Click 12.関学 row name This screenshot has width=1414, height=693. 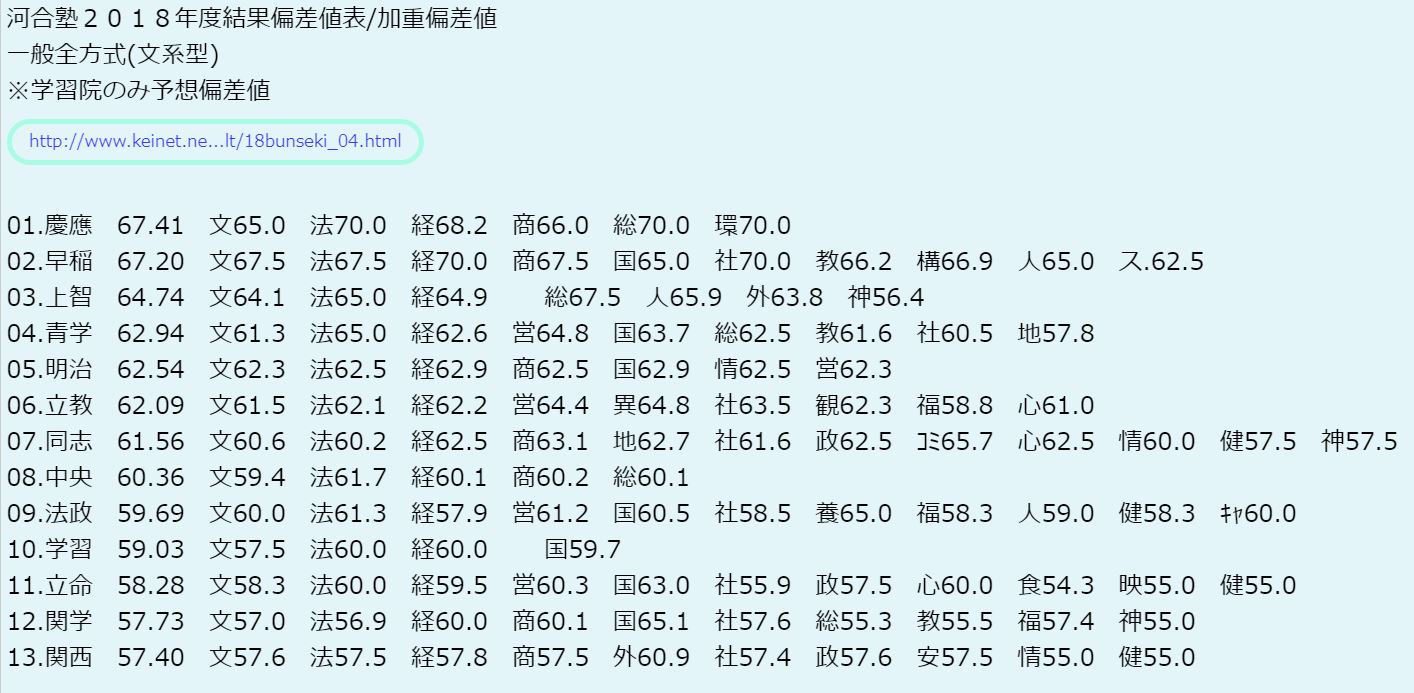(49, 622)
